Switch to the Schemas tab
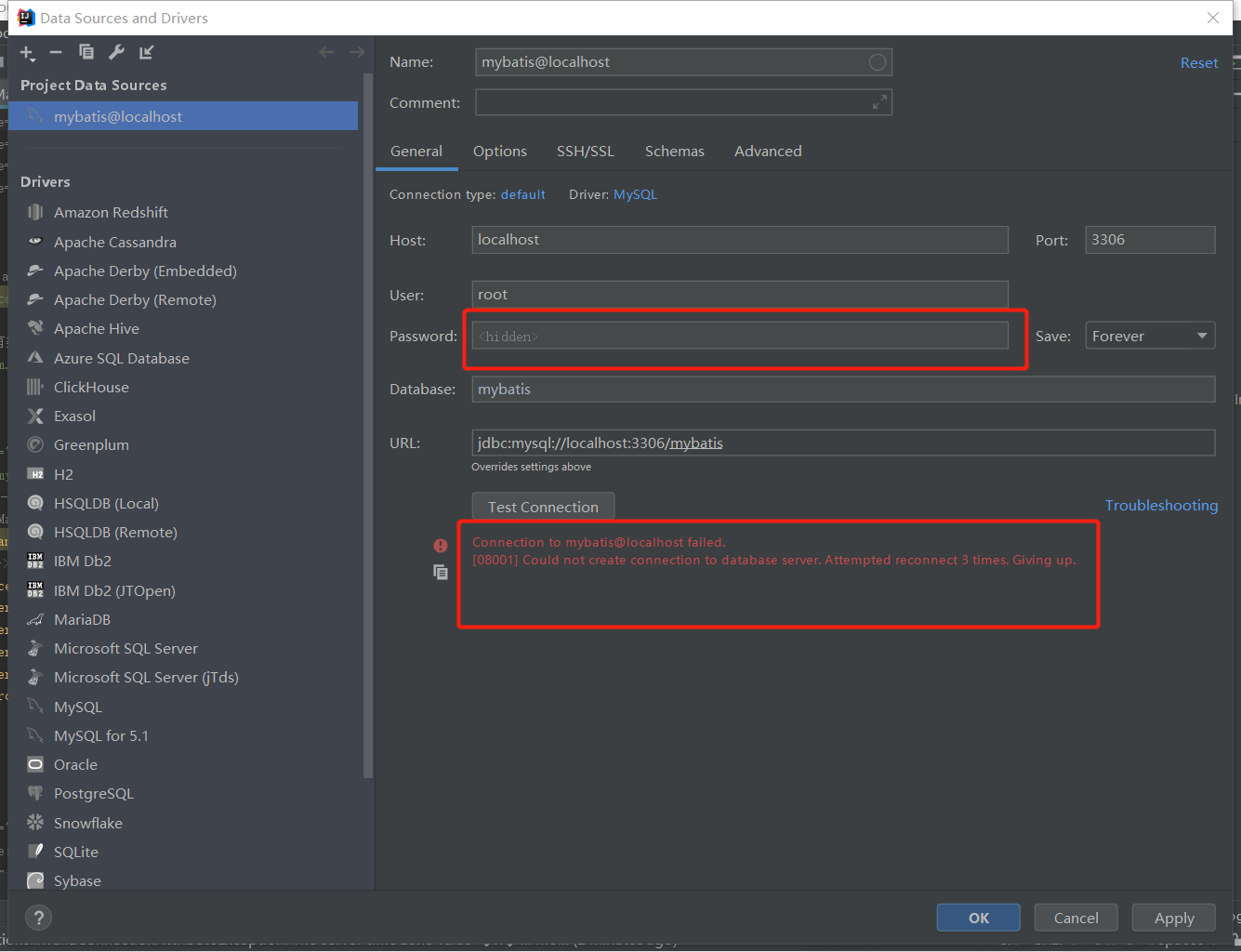This screenshot has height=952, width=1241. click(675, 151)
